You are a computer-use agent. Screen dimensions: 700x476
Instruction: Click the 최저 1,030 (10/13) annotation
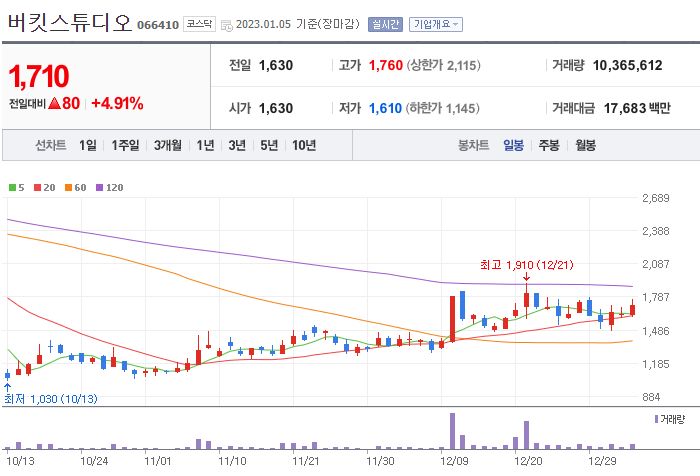coord(50,399)
